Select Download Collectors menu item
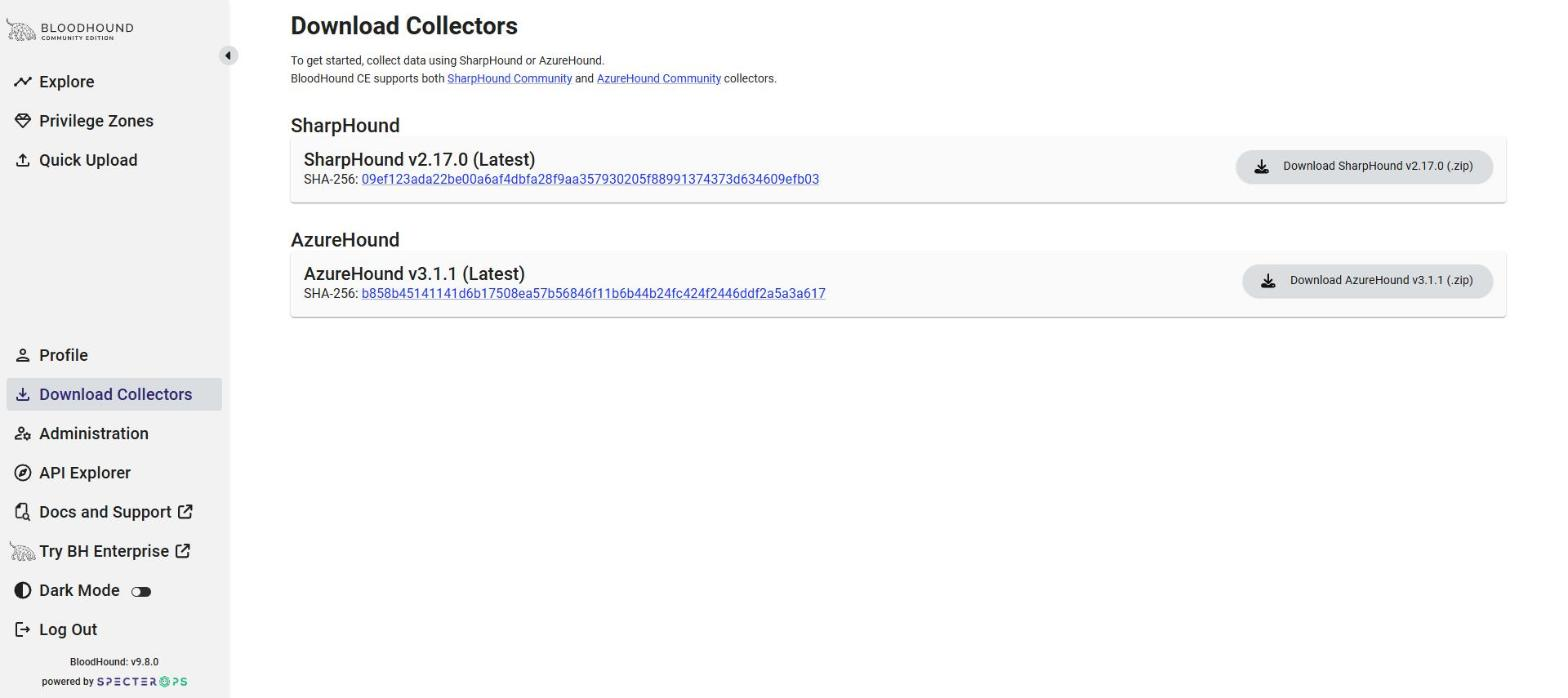Screen dimensions: 1568x698 (x=114, y=394)
